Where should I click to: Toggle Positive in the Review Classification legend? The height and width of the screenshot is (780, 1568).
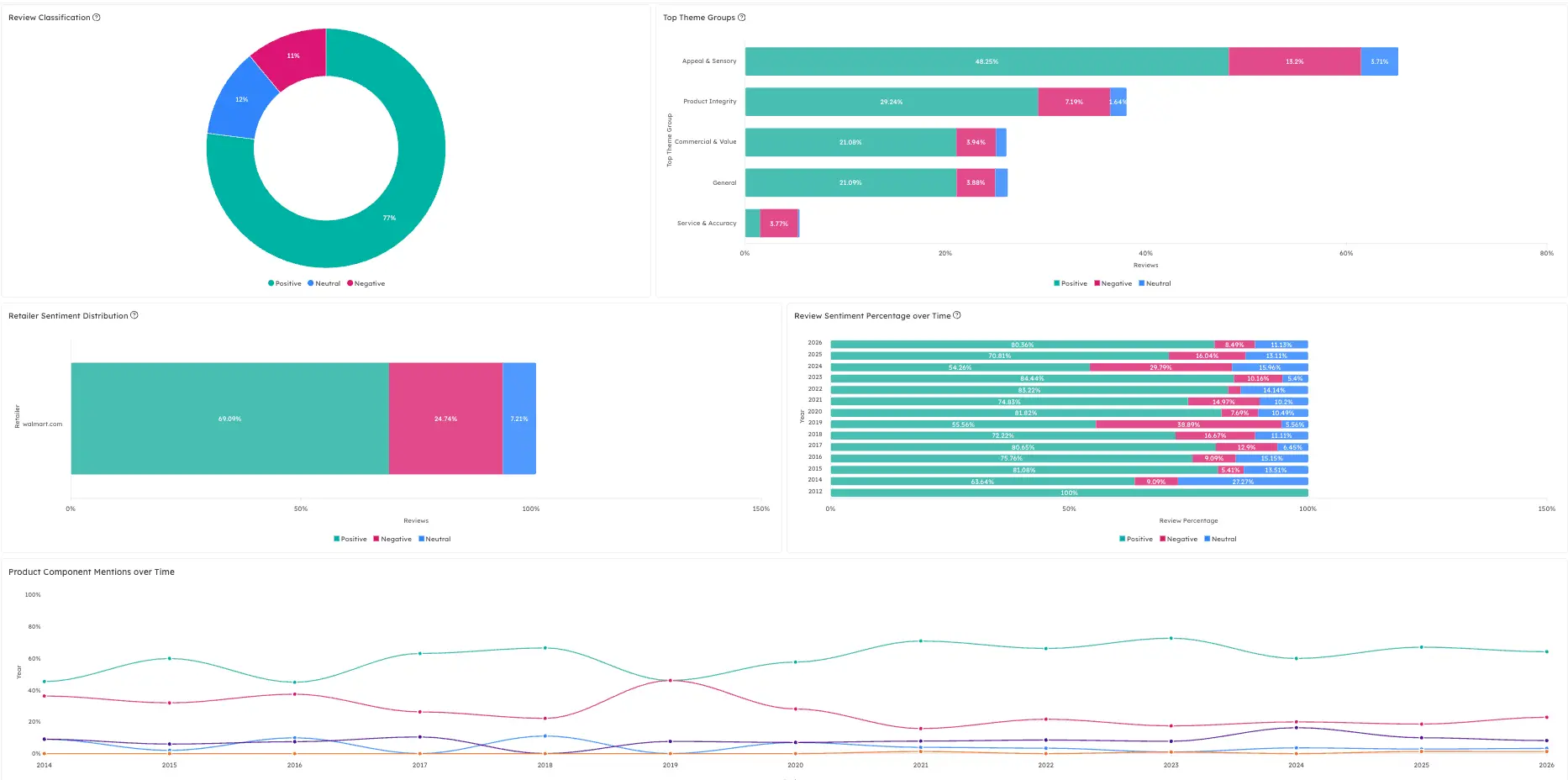tap(285, 283)
